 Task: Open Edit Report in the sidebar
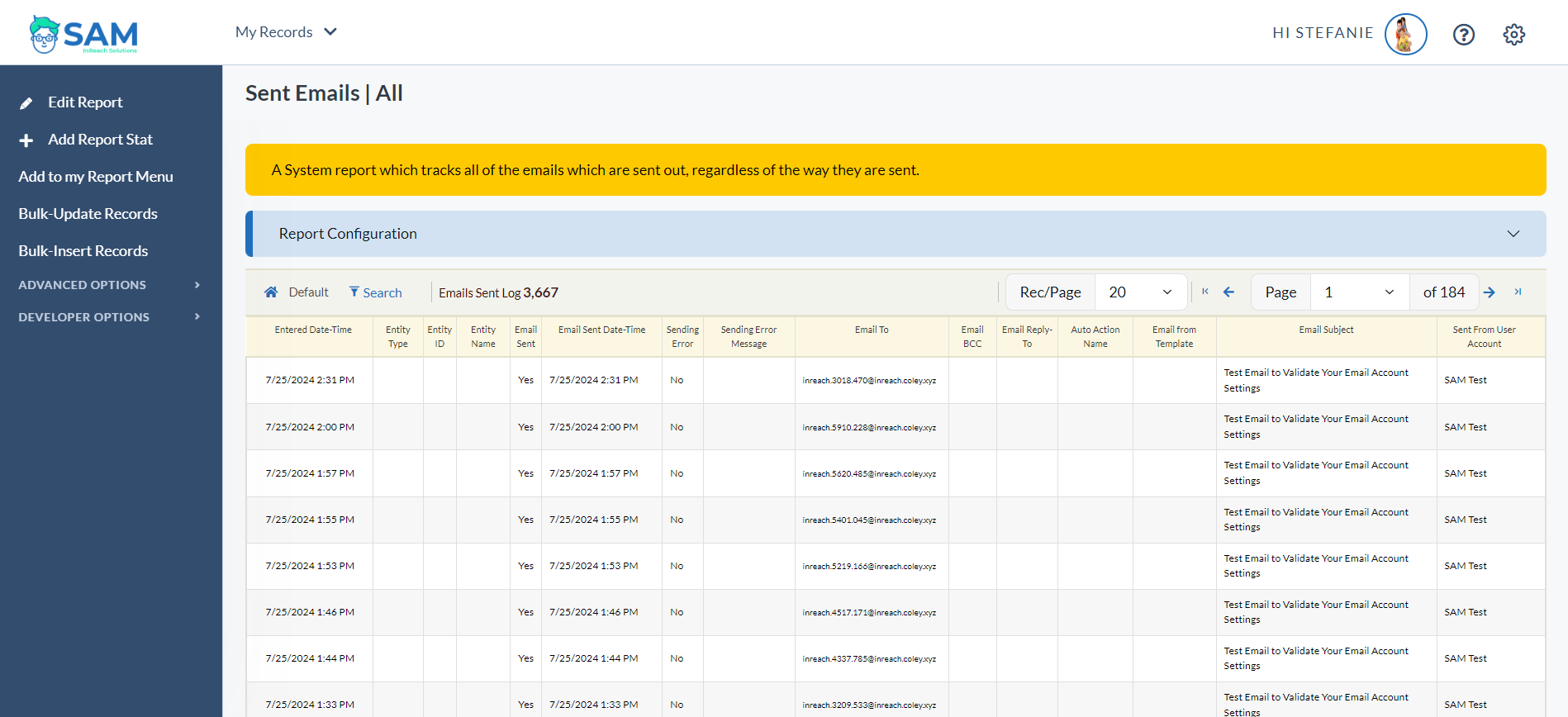[x=85, y=102]
